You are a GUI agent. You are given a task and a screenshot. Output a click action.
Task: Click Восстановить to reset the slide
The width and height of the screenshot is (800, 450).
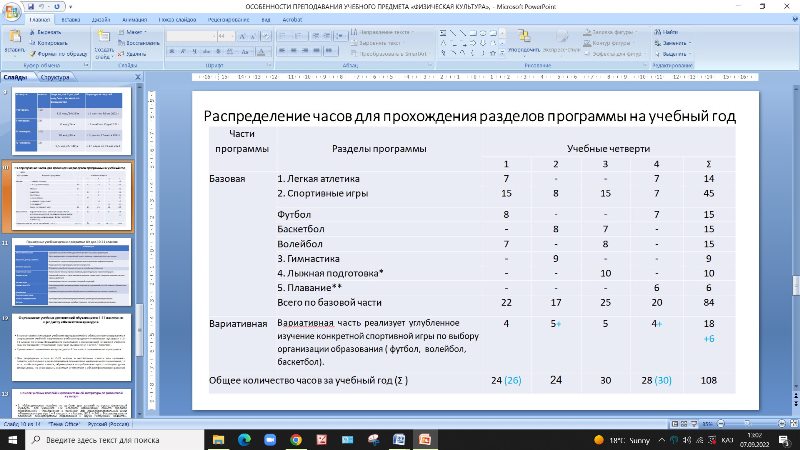click(138, 43)
